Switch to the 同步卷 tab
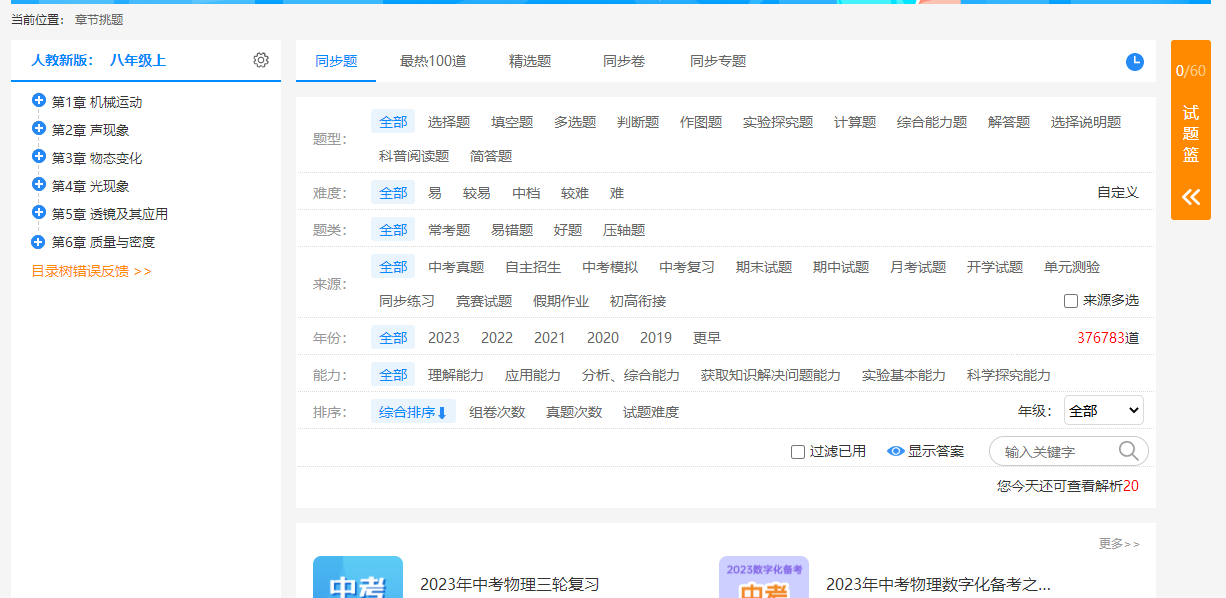Viewport: 1226px width, 598px height. (x=624, y=61)
